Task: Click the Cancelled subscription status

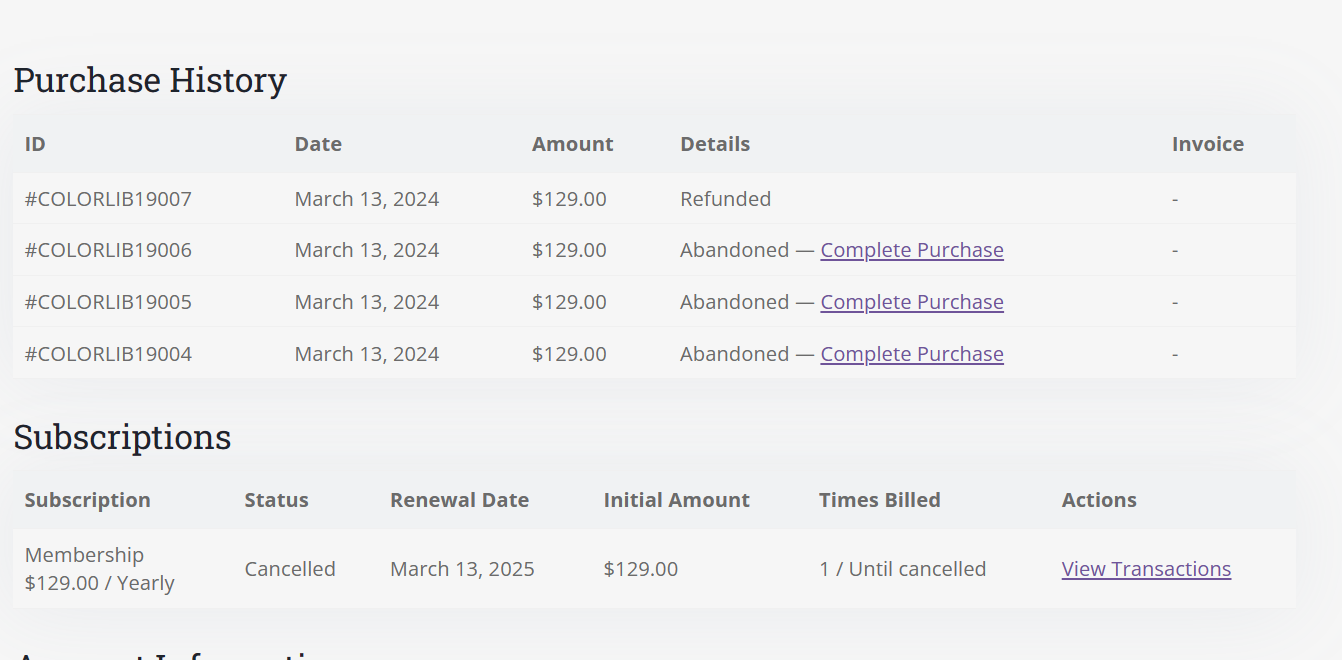Action: [290, 569]
